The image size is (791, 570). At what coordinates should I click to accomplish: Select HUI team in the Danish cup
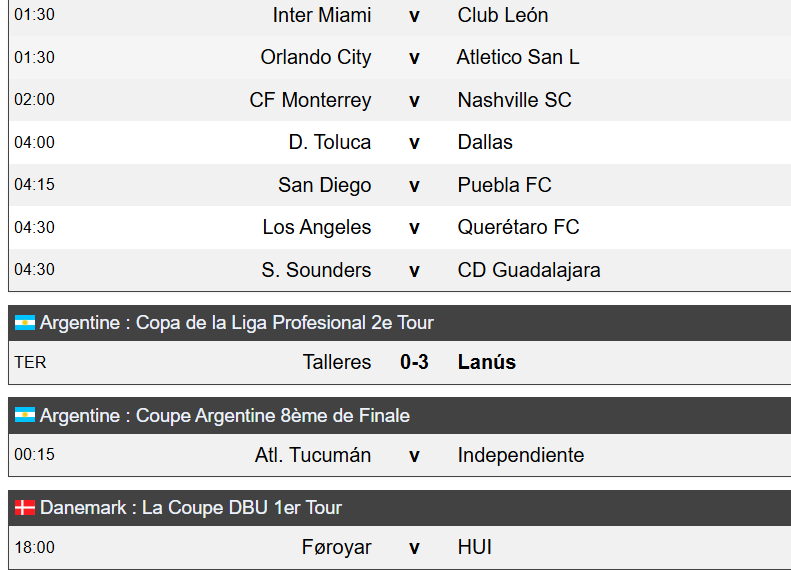coord(475,547)
